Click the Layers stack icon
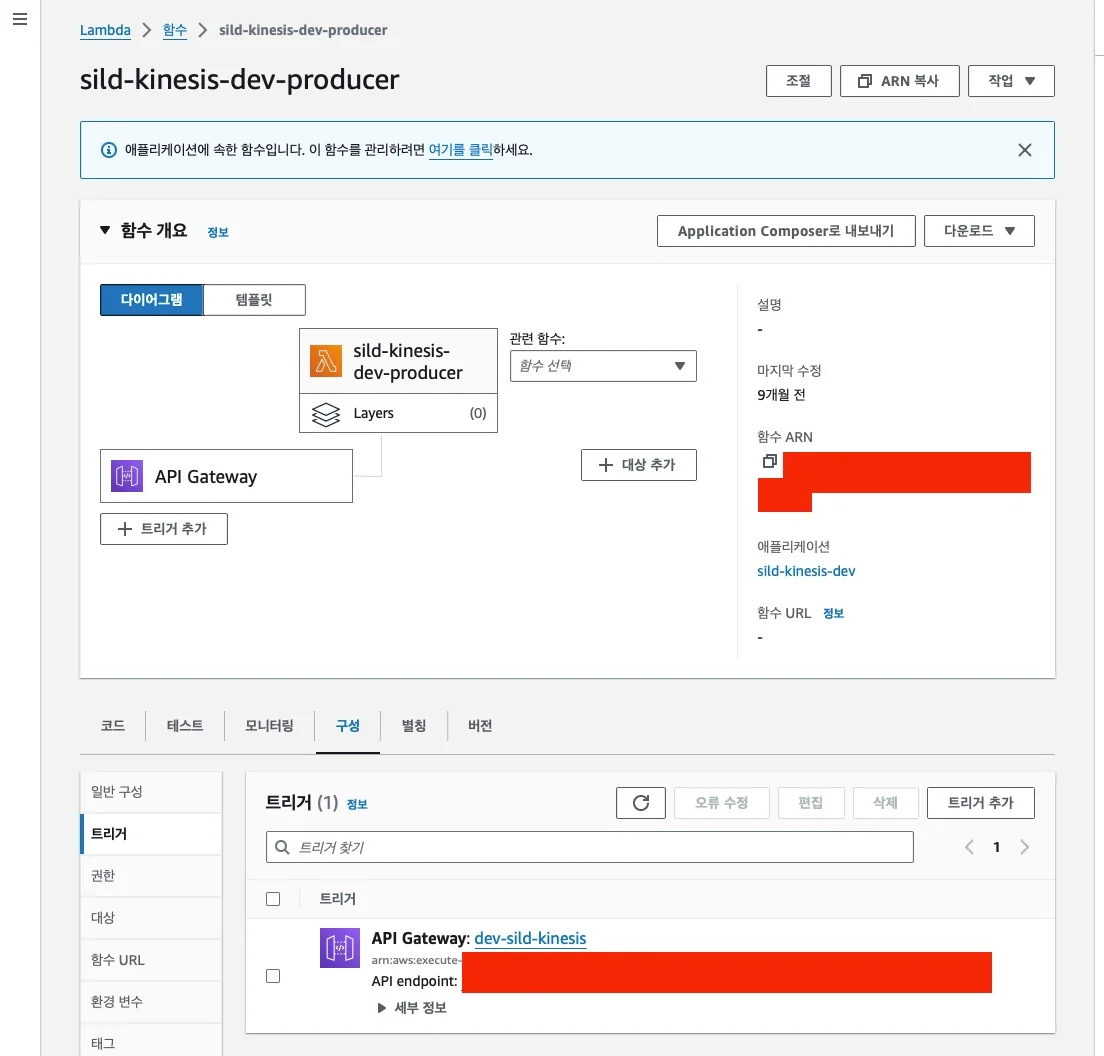 [x=326, y=414]
